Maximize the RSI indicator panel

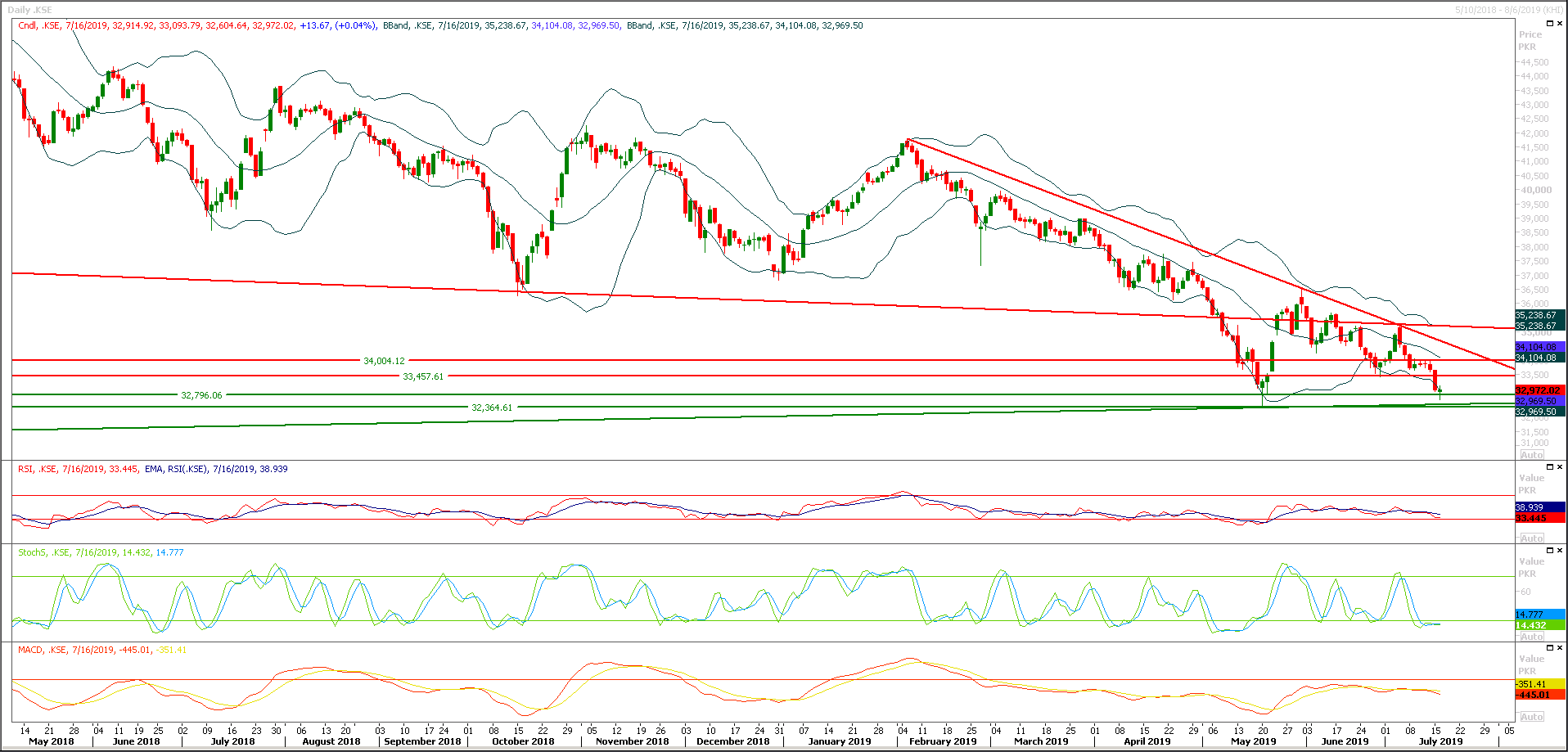(1550, 467)
